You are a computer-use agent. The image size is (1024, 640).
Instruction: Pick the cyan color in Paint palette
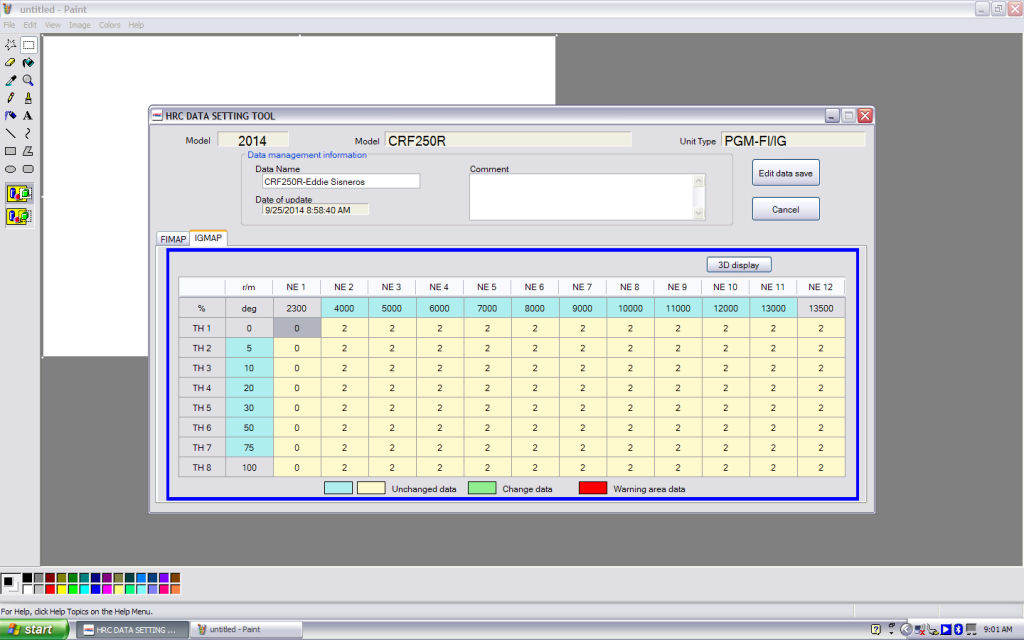click(x=84, y=589)
